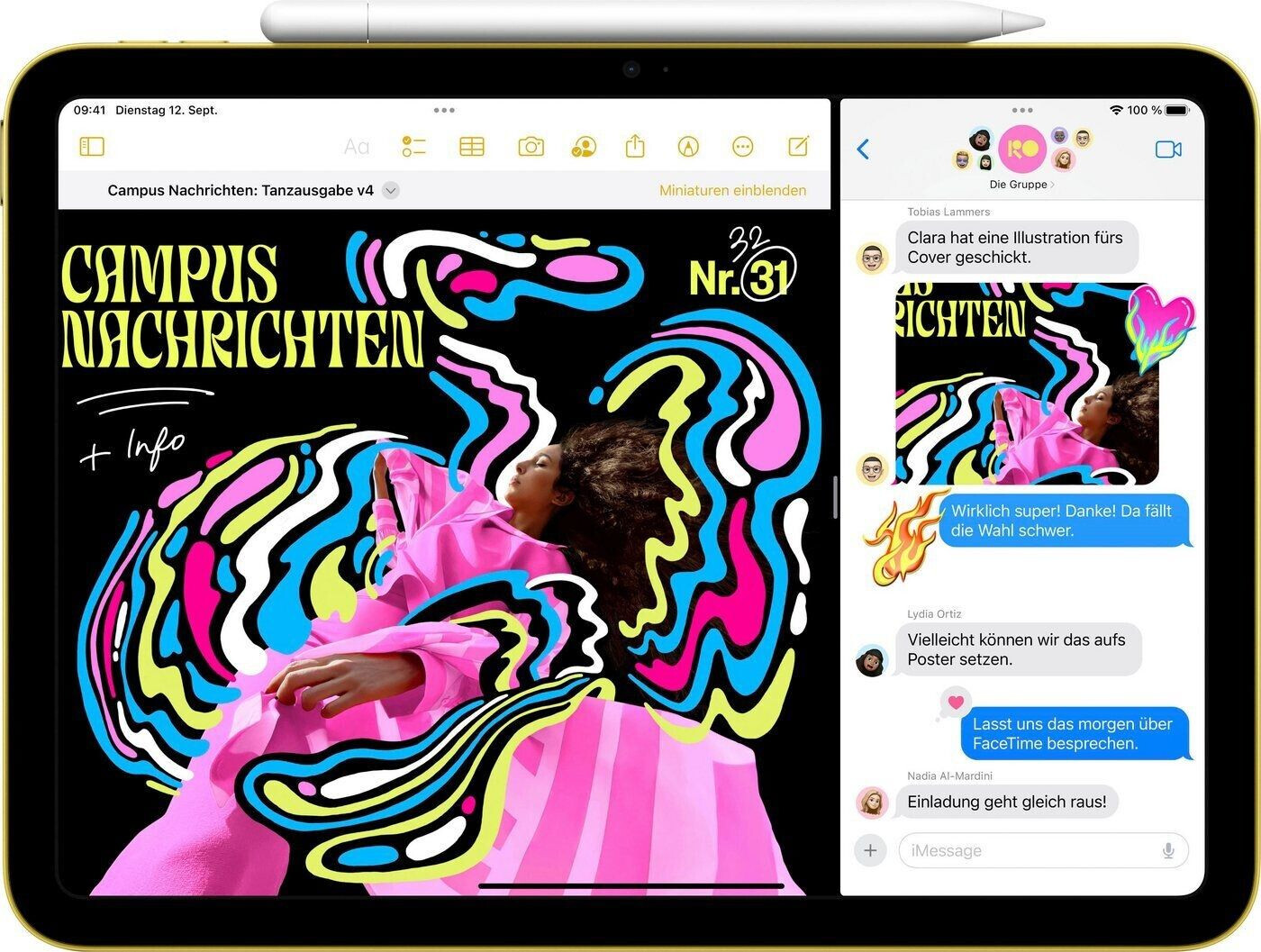The height and width of the screenshot is (952, 1261).
Task: Tap the handwritten '+ Info' annotation
Action: 133,448
